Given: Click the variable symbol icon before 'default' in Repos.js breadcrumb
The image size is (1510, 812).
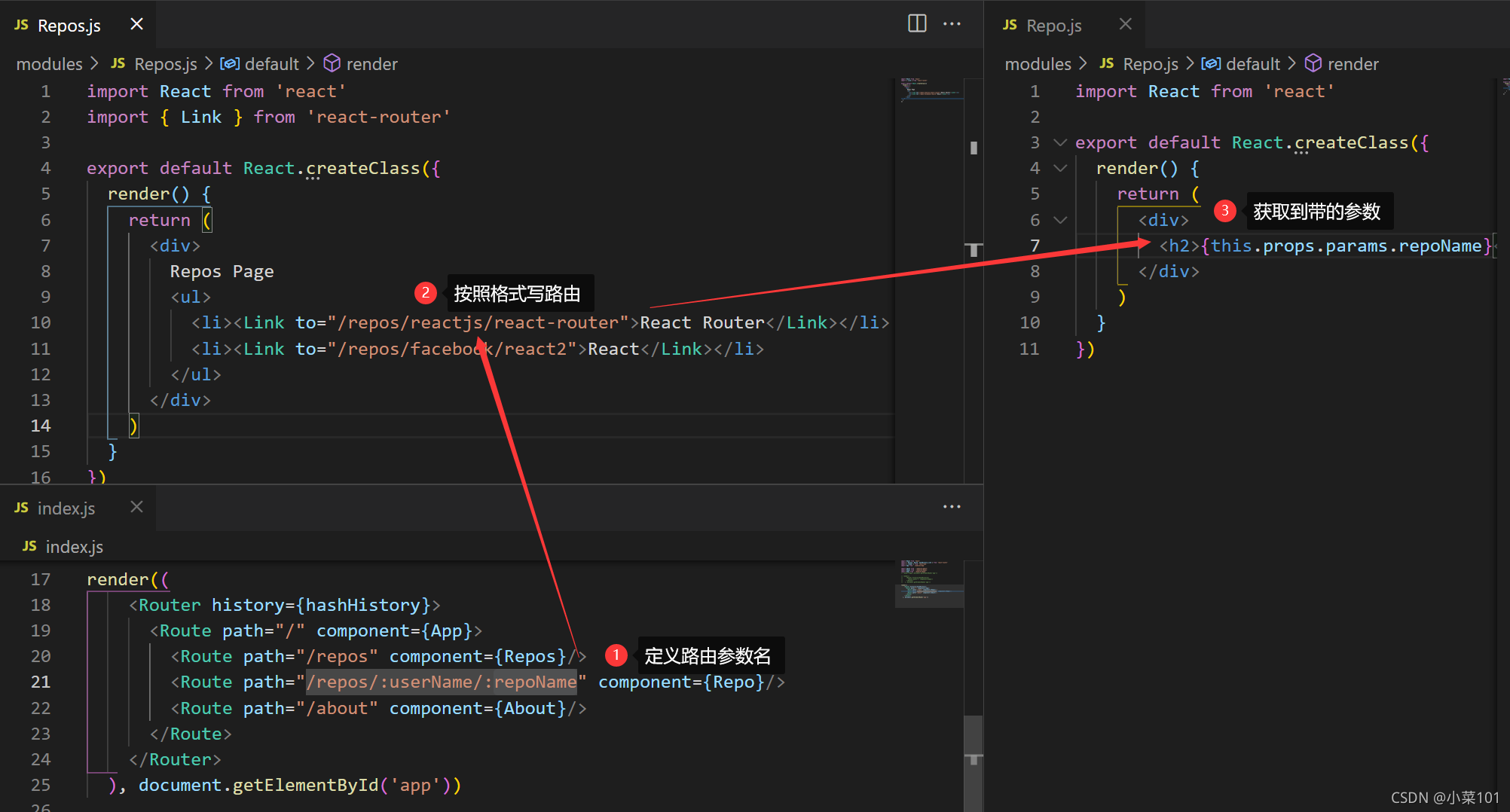Looking at the screenshot, I should [230, 64].
